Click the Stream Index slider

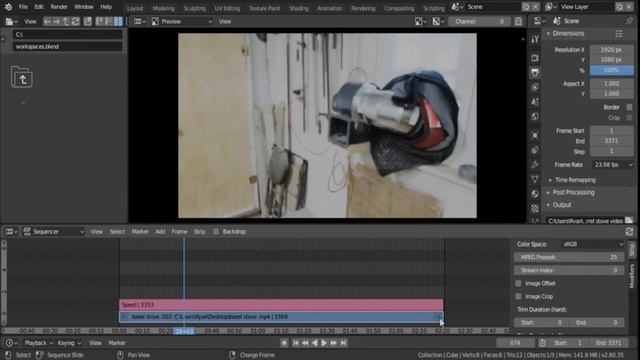pos(569,270)
